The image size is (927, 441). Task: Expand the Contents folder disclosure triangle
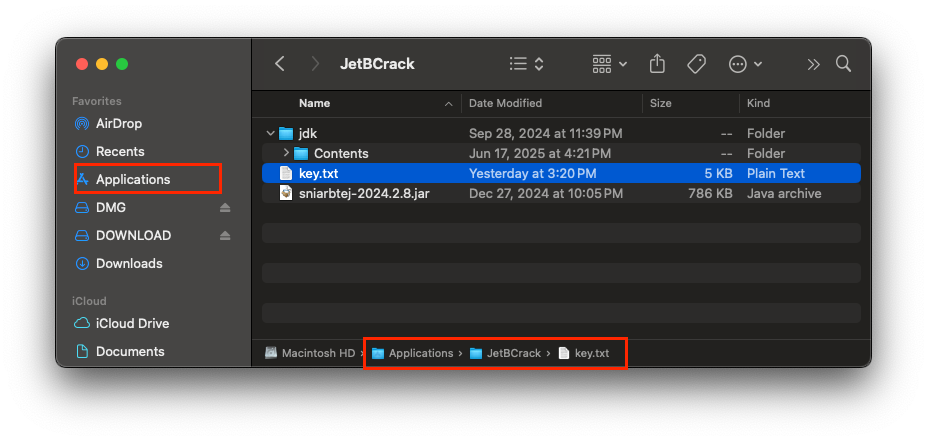(x=286, y=153)
